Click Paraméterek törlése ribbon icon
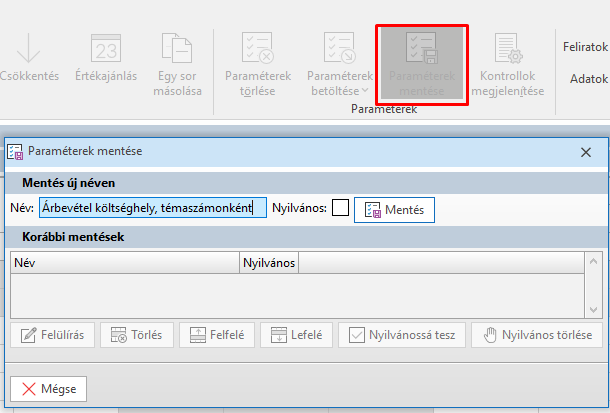The image size is (610, 413). tap(258, 47)
